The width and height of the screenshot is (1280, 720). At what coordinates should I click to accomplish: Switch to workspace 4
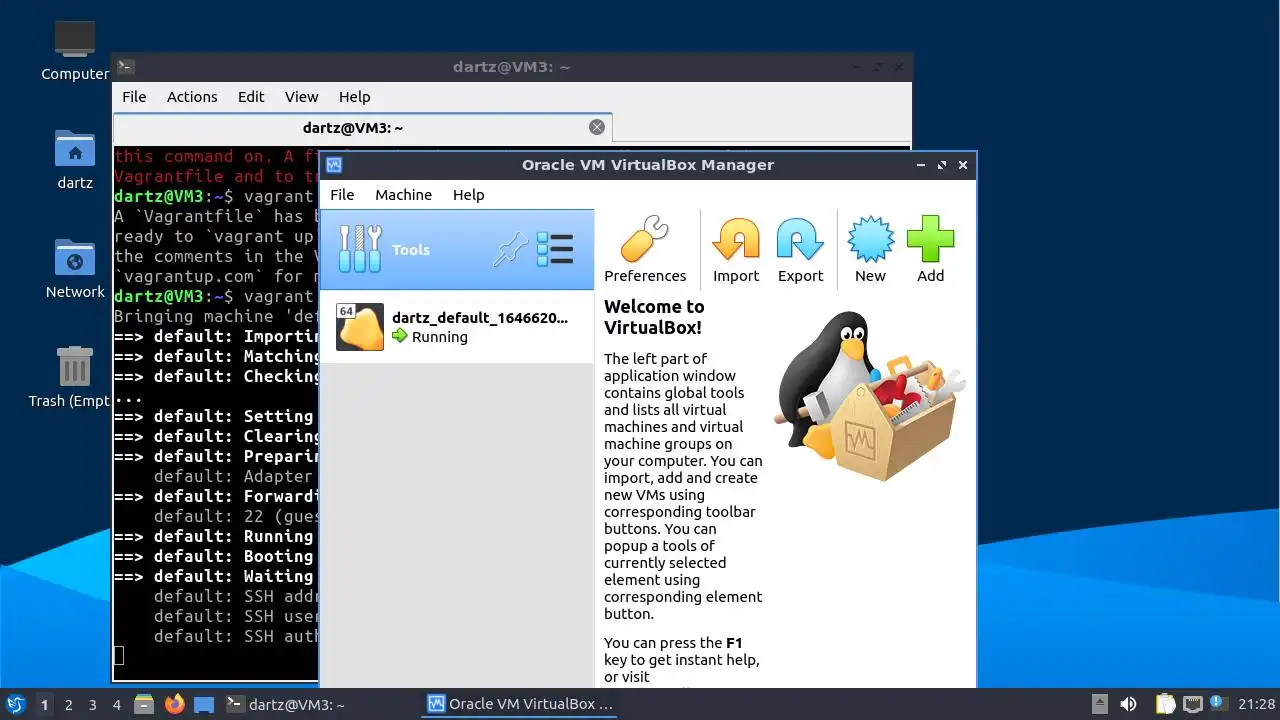tap(117, 705)
